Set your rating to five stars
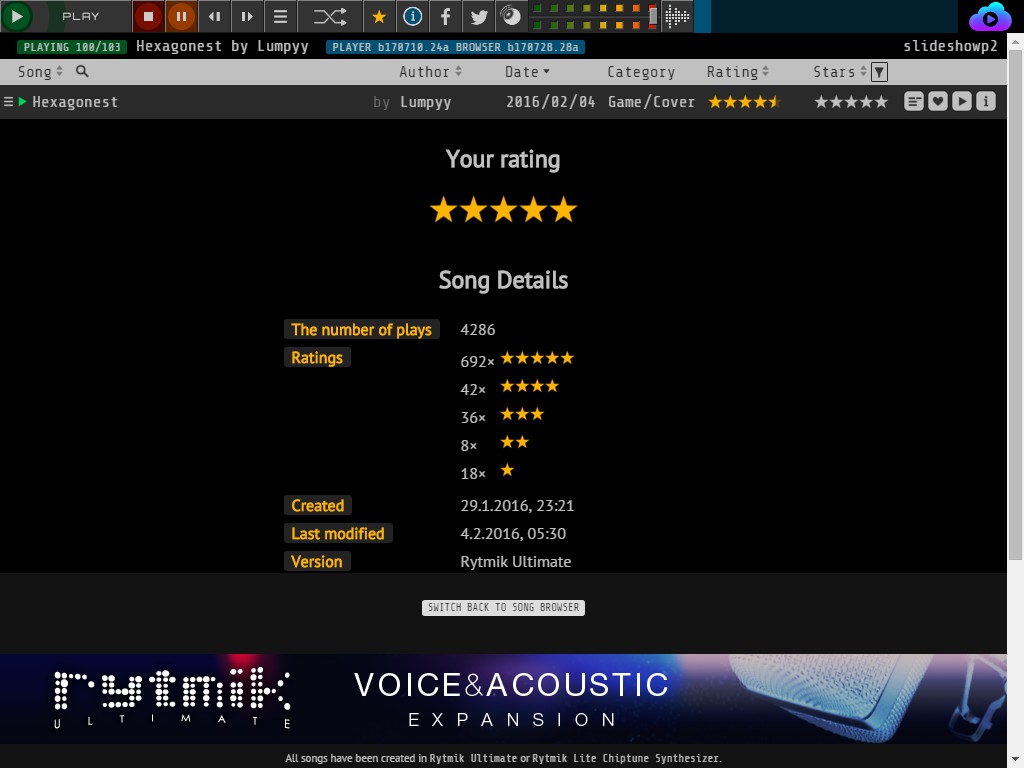The height and width of the screenshot is (768, 1024). click(x=564, y=210)
